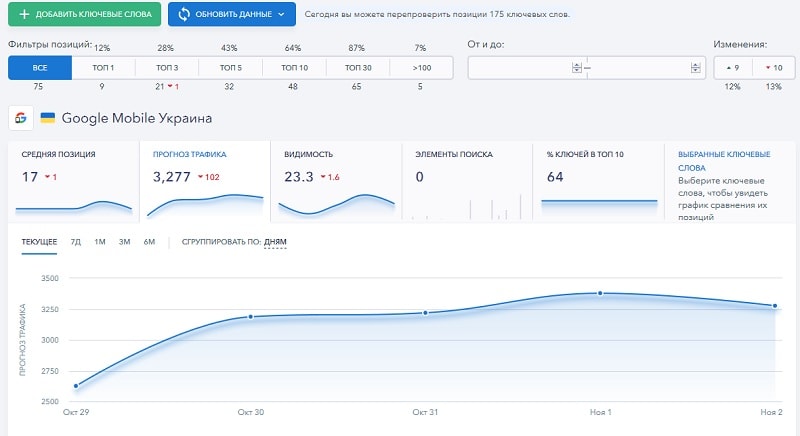Click the Ноя 2 chart data point
The width and height of the screenshot is (800, 436).
[x=775, y=306]
